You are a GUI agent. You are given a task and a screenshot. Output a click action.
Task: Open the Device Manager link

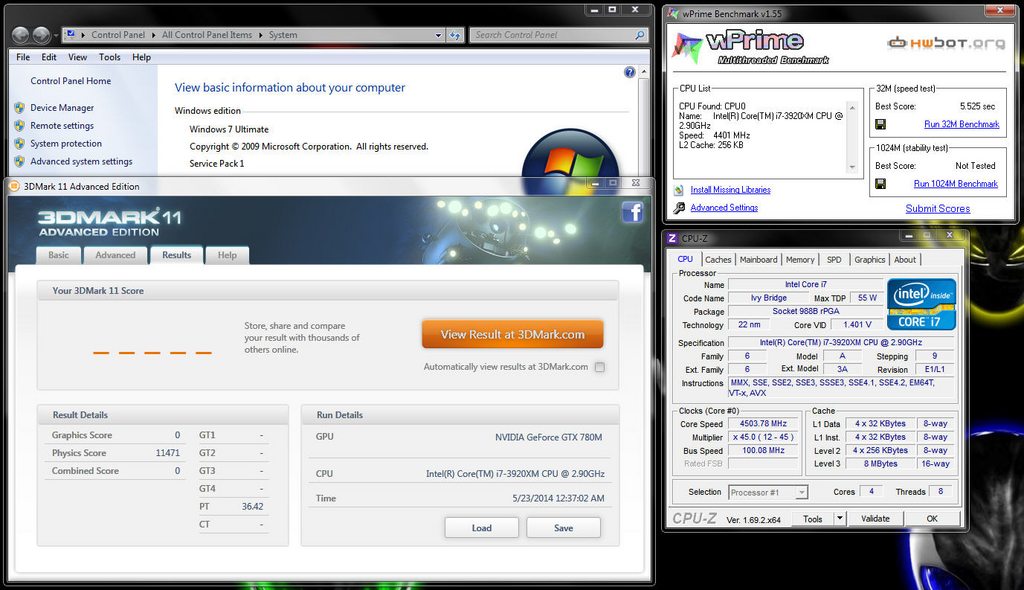click(x=62, y=108)
